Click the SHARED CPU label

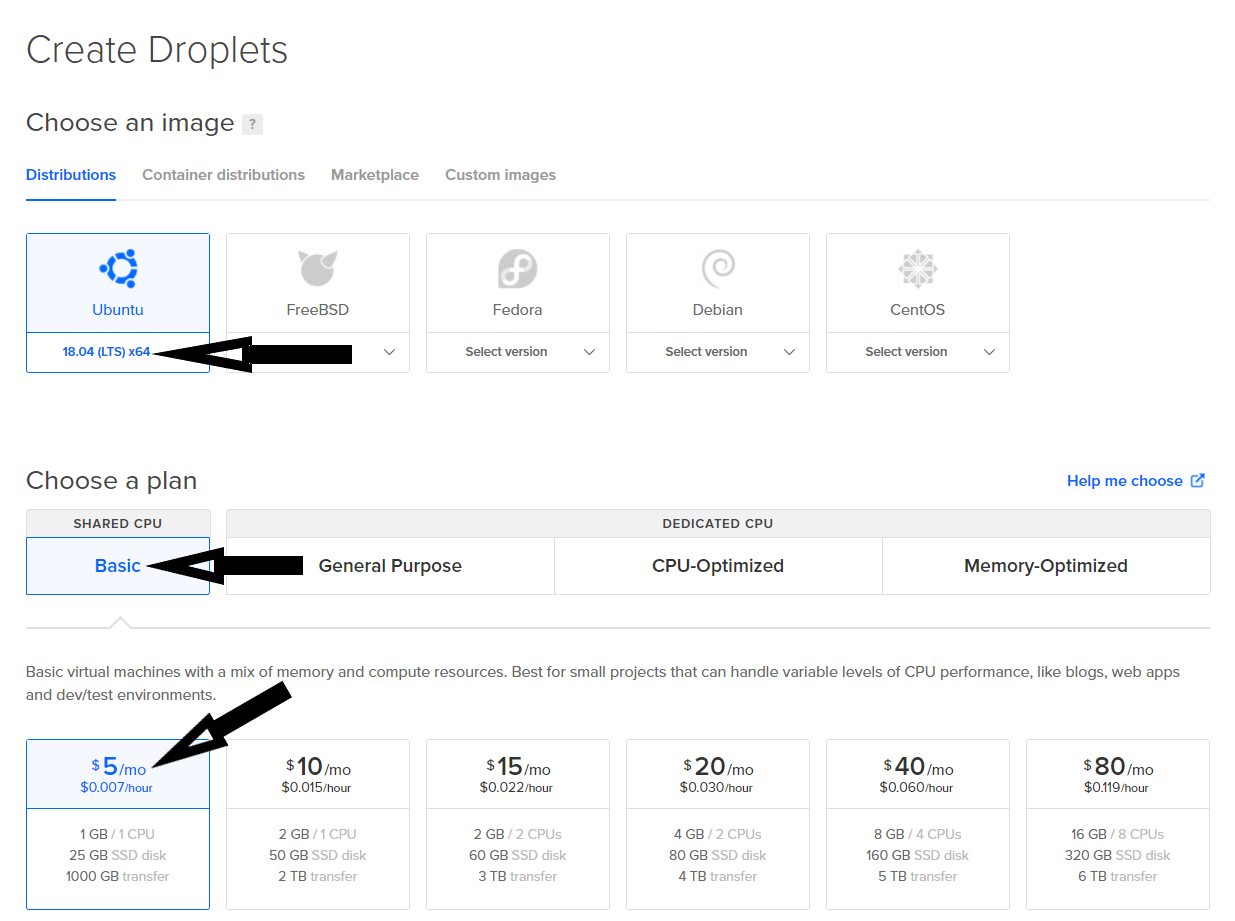(118, 523)
